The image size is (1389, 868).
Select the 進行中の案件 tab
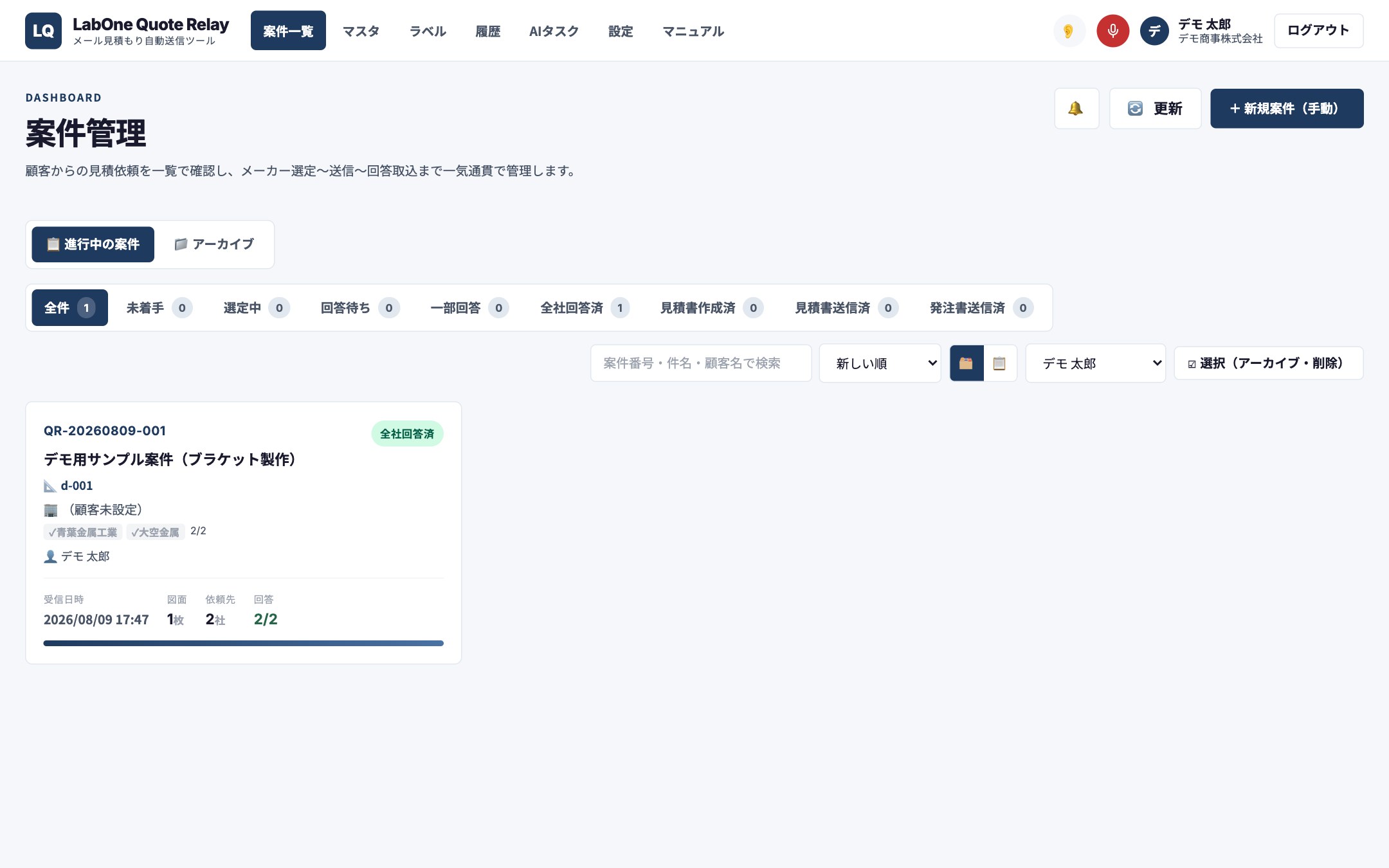coord(93,244)
